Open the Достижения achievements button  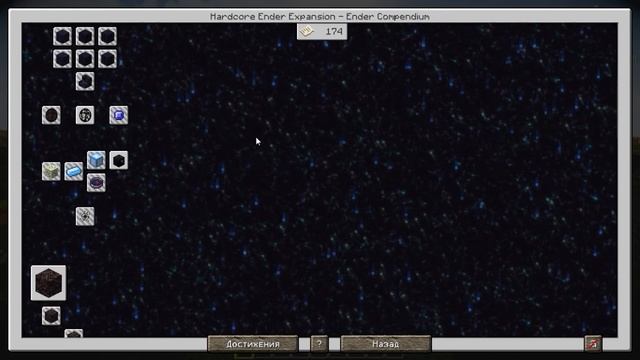click(x=253, y=344)
